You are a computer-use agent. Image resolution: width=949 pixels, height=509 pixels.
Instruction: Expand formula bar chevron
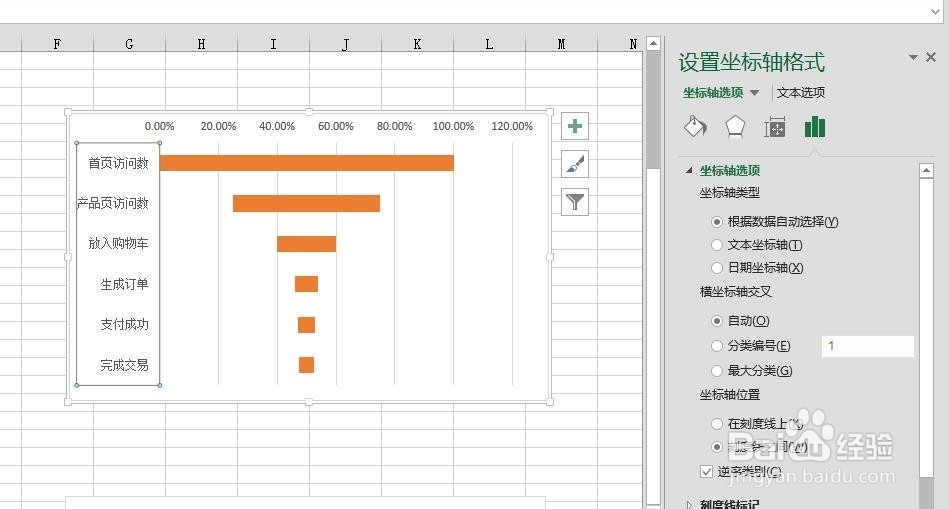pos(936,11)
